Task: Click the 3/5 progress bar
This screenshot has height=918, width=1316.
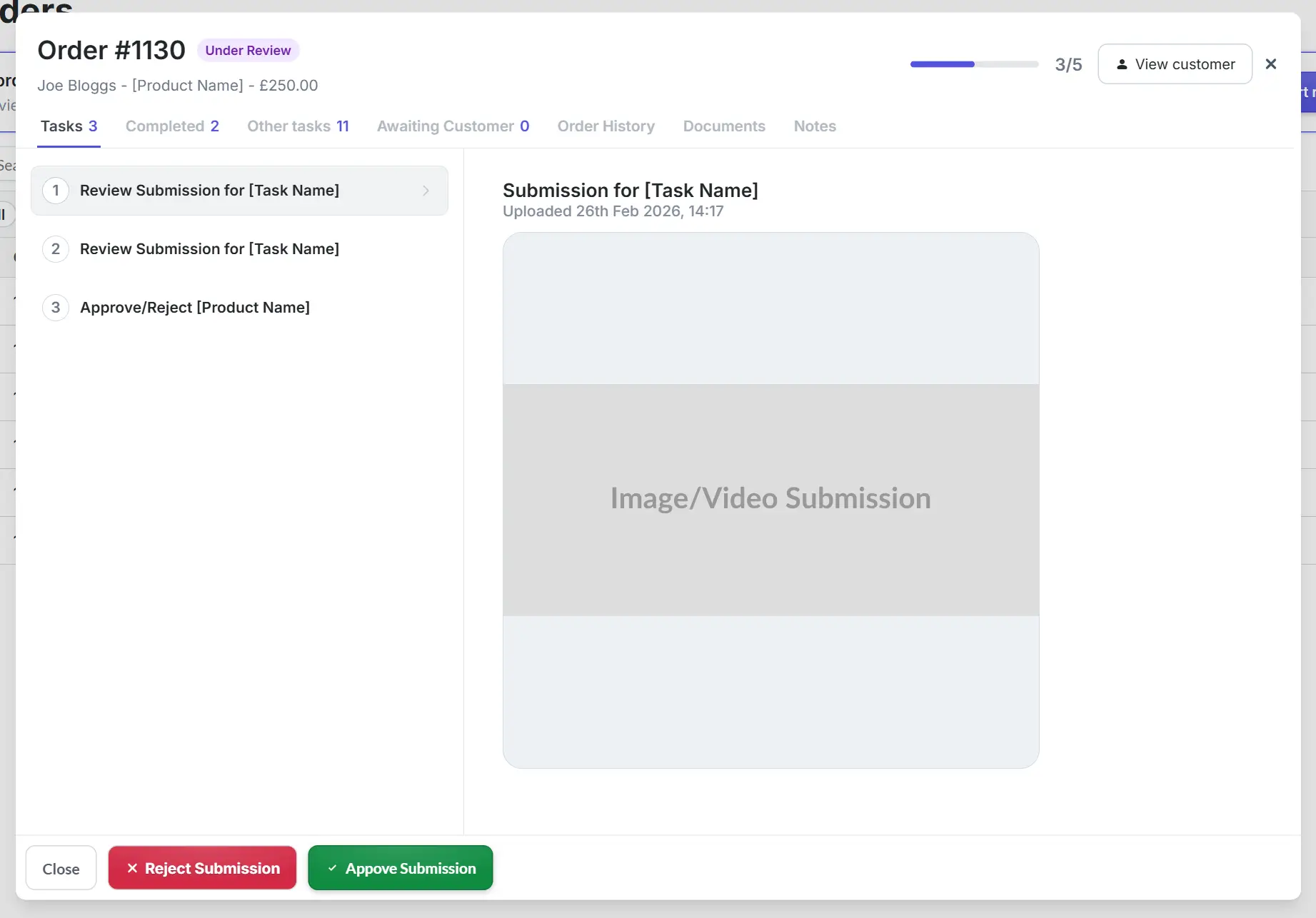Action: point(973,64)
